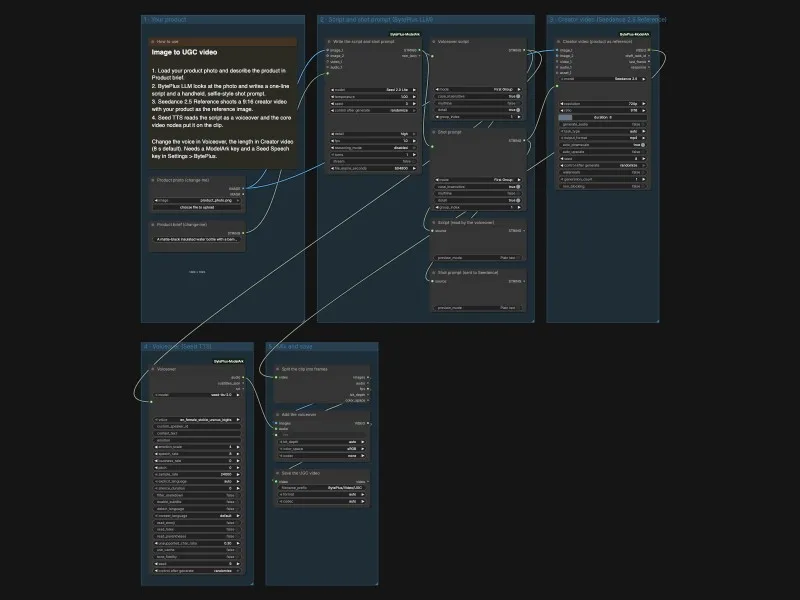Open the voice dropdown in Voiceover node
This screenshot has height=600, width=800.
coord(197,420)
